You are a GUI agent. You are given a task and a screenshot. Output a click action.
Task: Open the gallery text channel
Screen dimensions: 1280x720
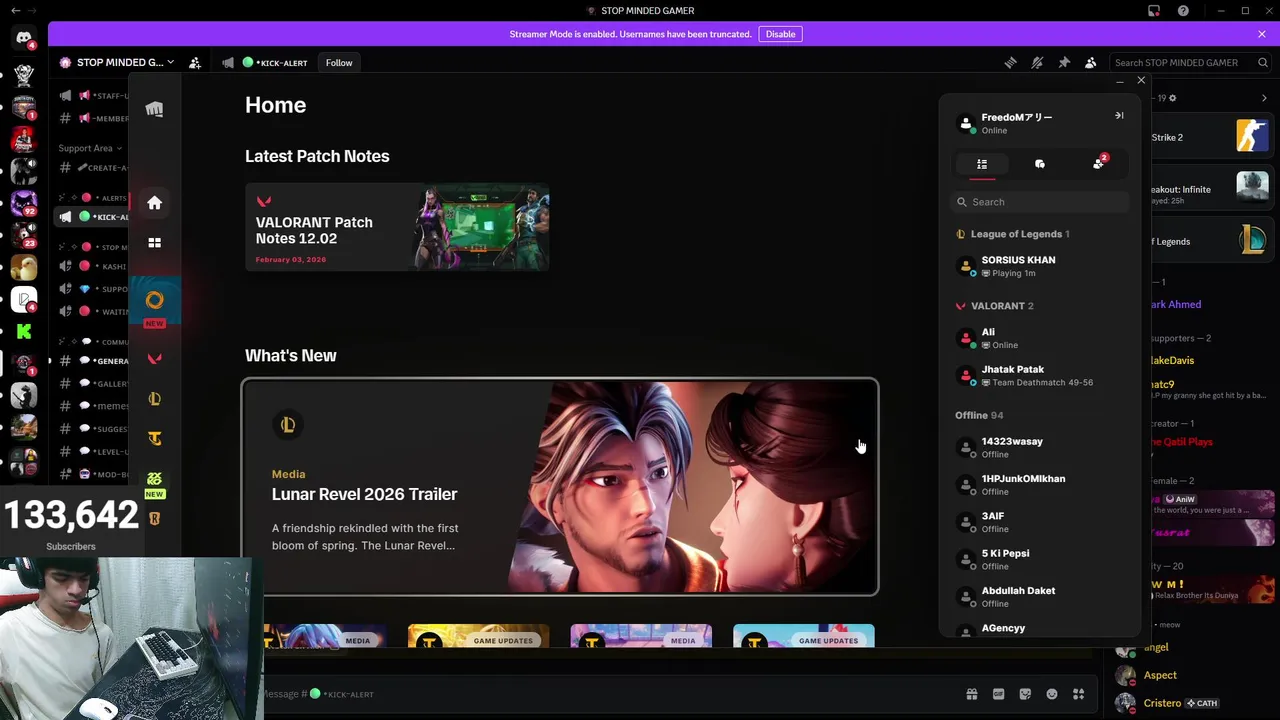(x=92, y=383)
